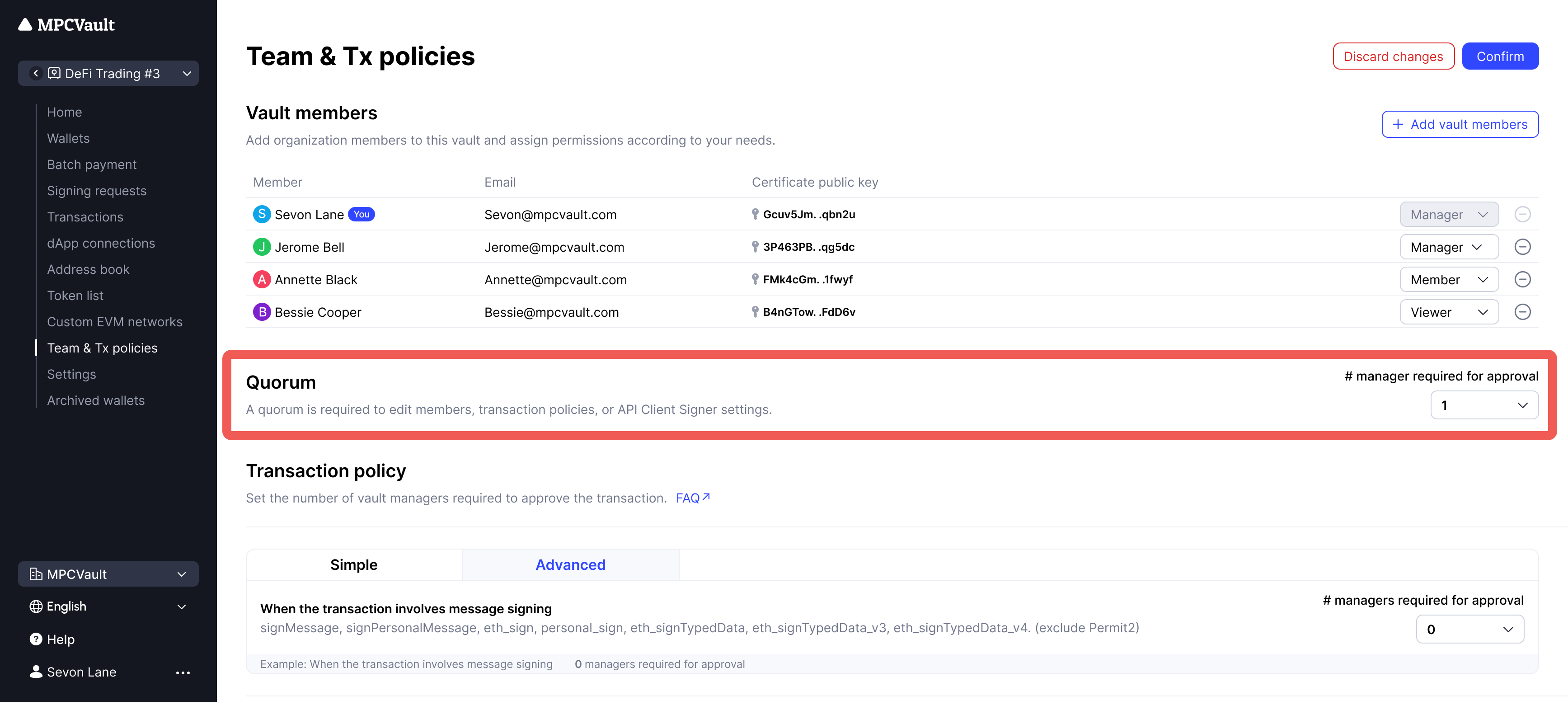Open Signing requests in the sidebar
Image resolution: width=1568 pixels, height=705 pixels.
(x=97, y=191)
